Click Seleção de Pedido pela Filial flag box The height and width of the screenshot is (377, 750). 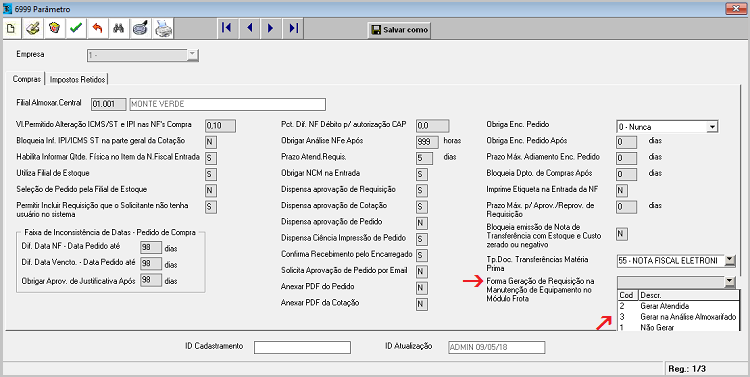coord(211,191)
